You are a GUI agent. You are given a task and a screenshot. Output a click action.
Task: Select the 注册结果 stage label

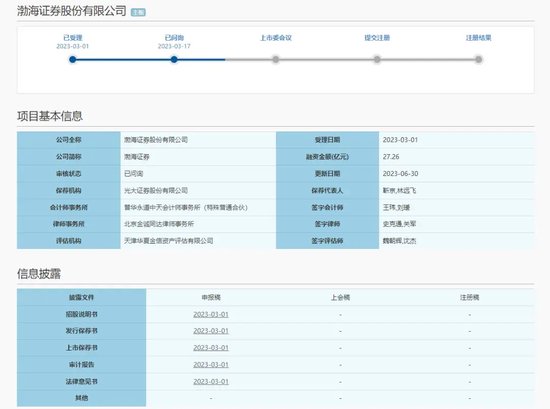[478, 38]
